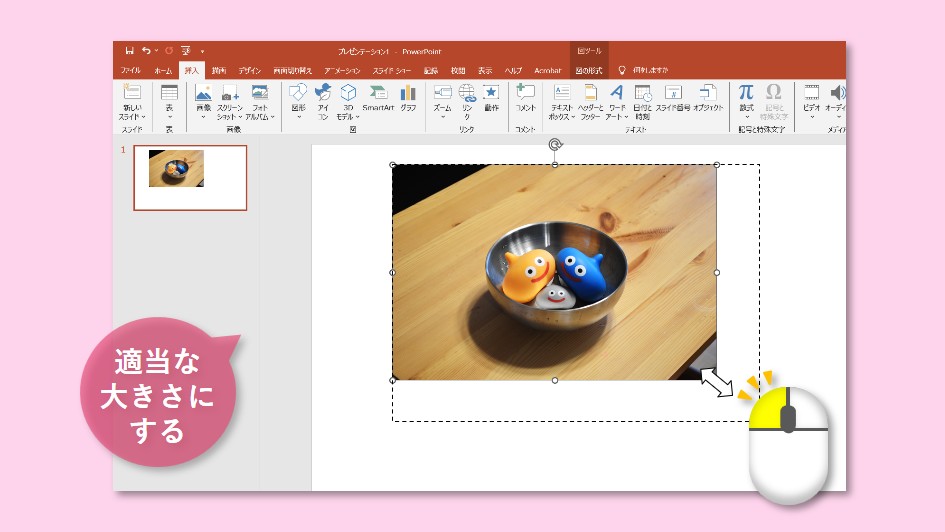This screenshot has width=945, height=532.
Task: Click the rotation handle above the picture
Action: click(x=555, y=145)
